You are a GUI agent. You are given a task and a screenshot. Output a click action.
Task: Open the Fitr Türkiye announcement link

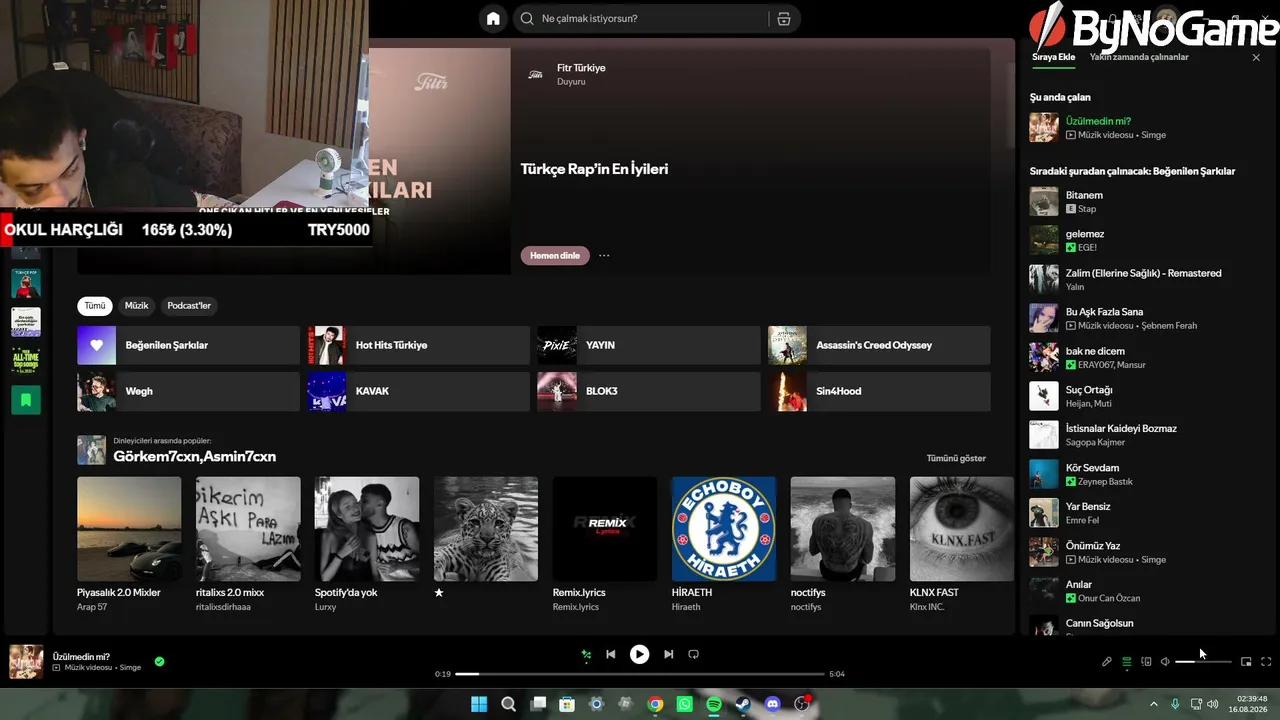click(581, 68)
